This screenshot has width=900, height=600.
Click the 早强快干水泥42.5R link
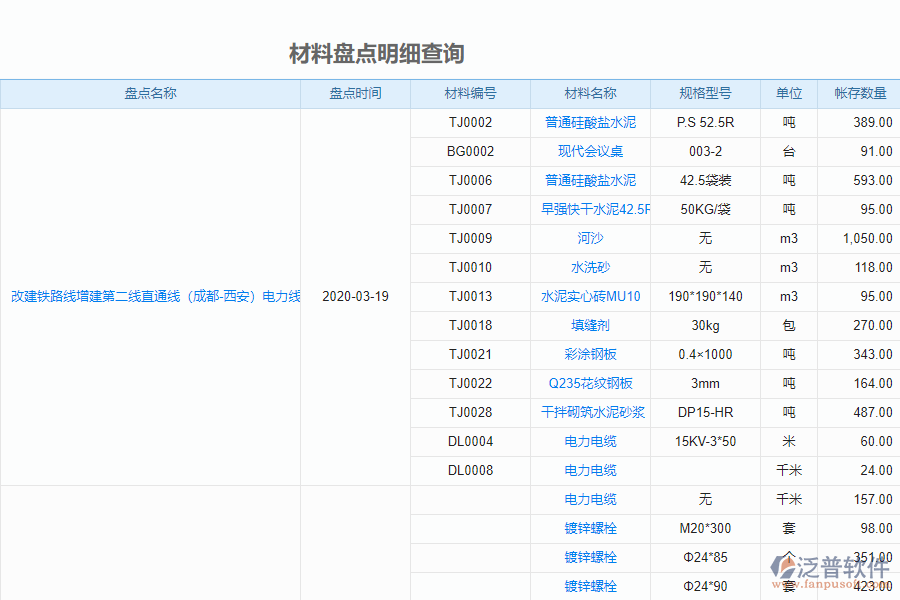[x=589, y=210]
